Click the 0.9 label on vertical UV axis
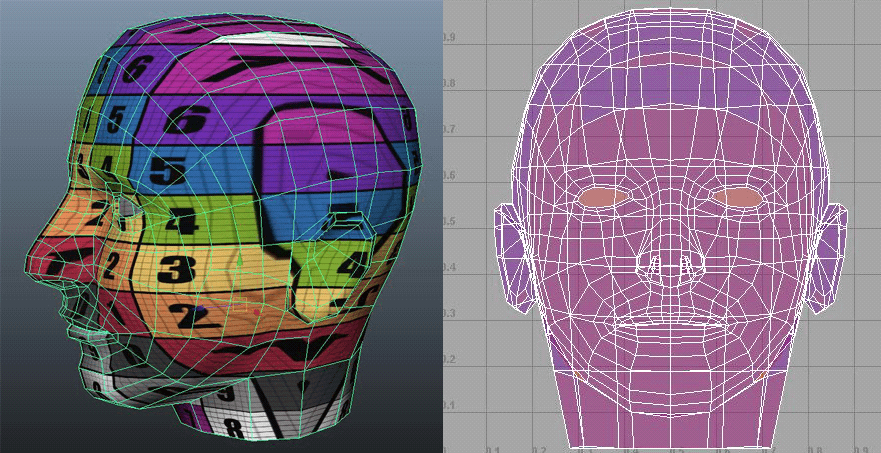 pos(452,37)
